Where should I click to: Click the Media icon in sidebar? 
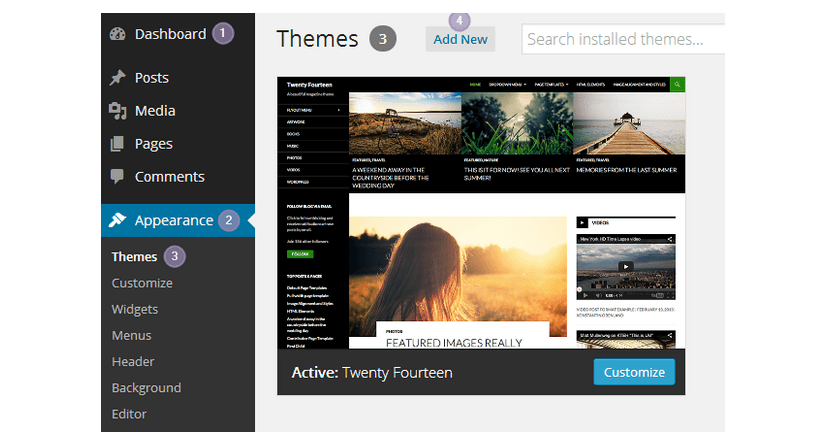118,111
